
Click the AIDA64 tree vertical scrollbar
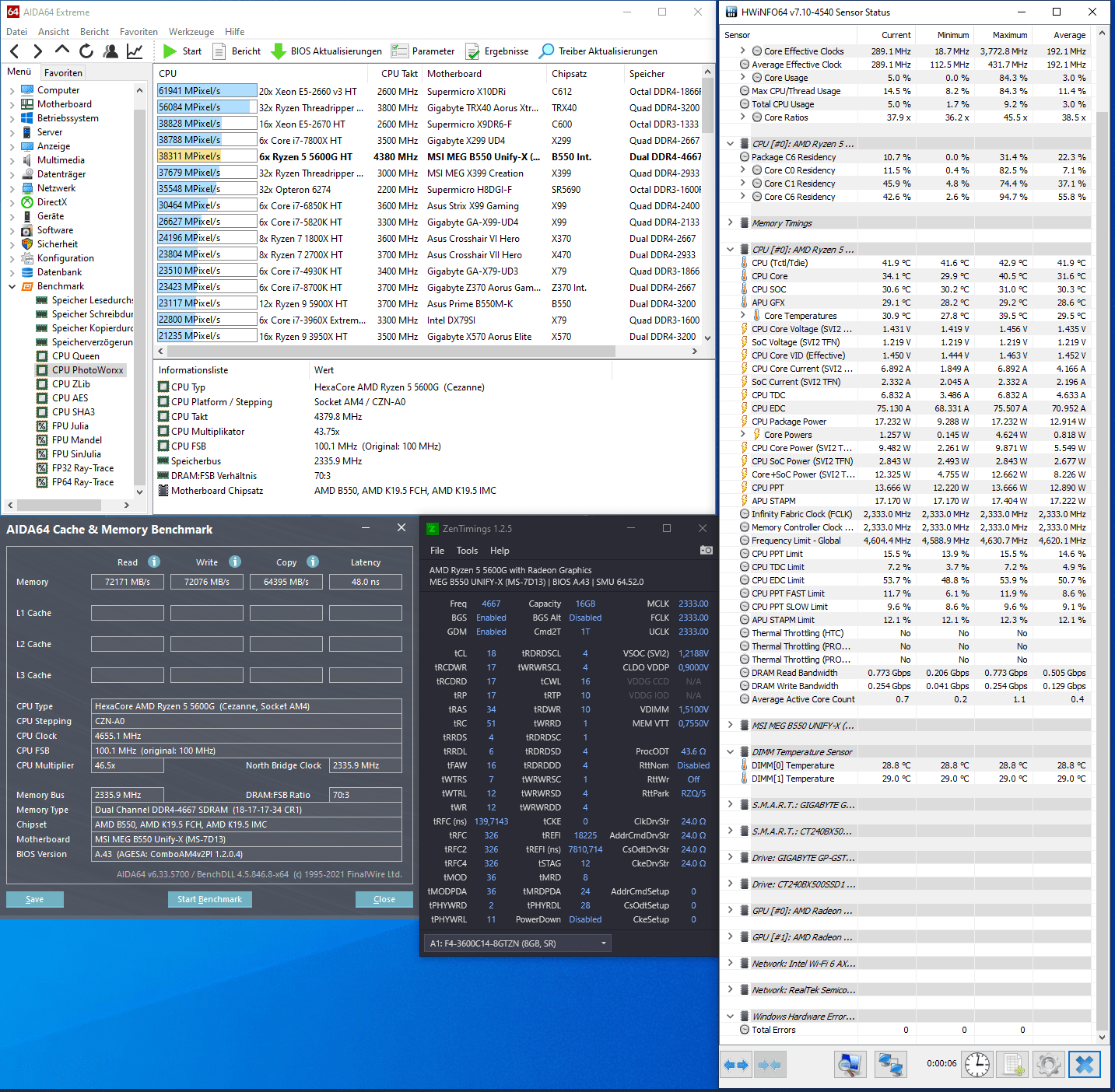pos(139,290)
